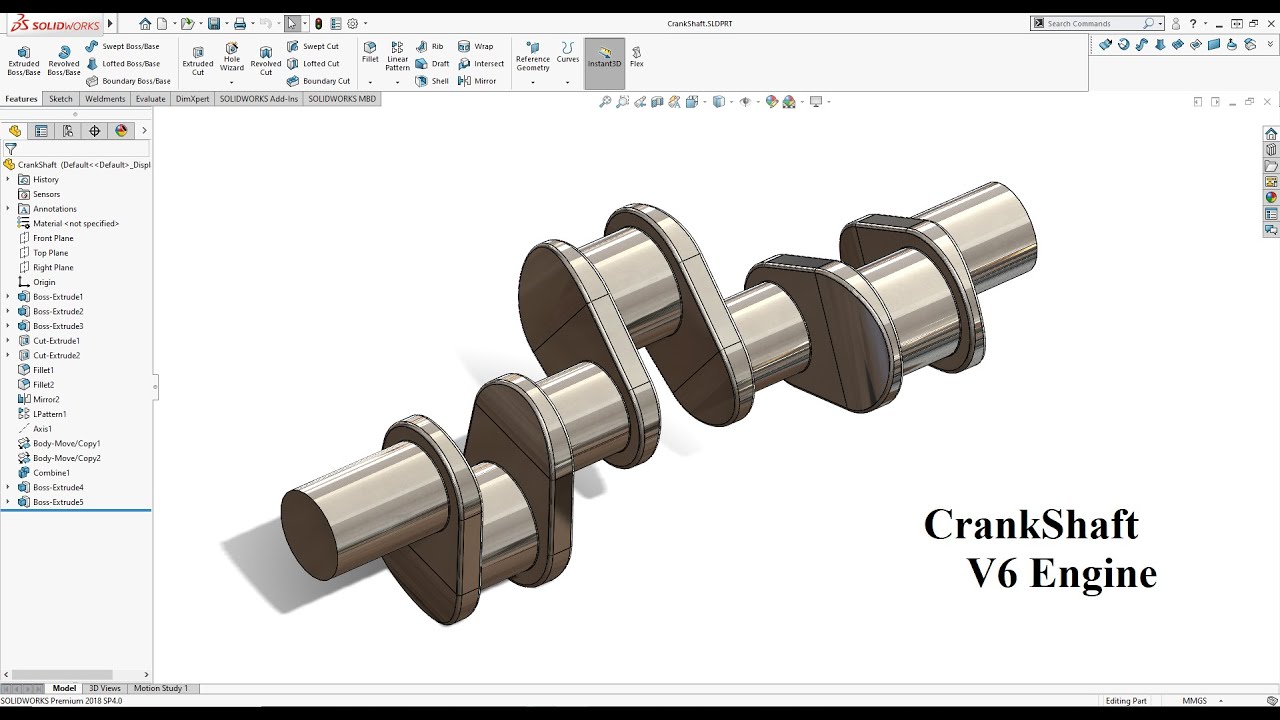Start an Extruded Cut
Viewport: 1280px width, 720px height.
click(x=198, y=60)
